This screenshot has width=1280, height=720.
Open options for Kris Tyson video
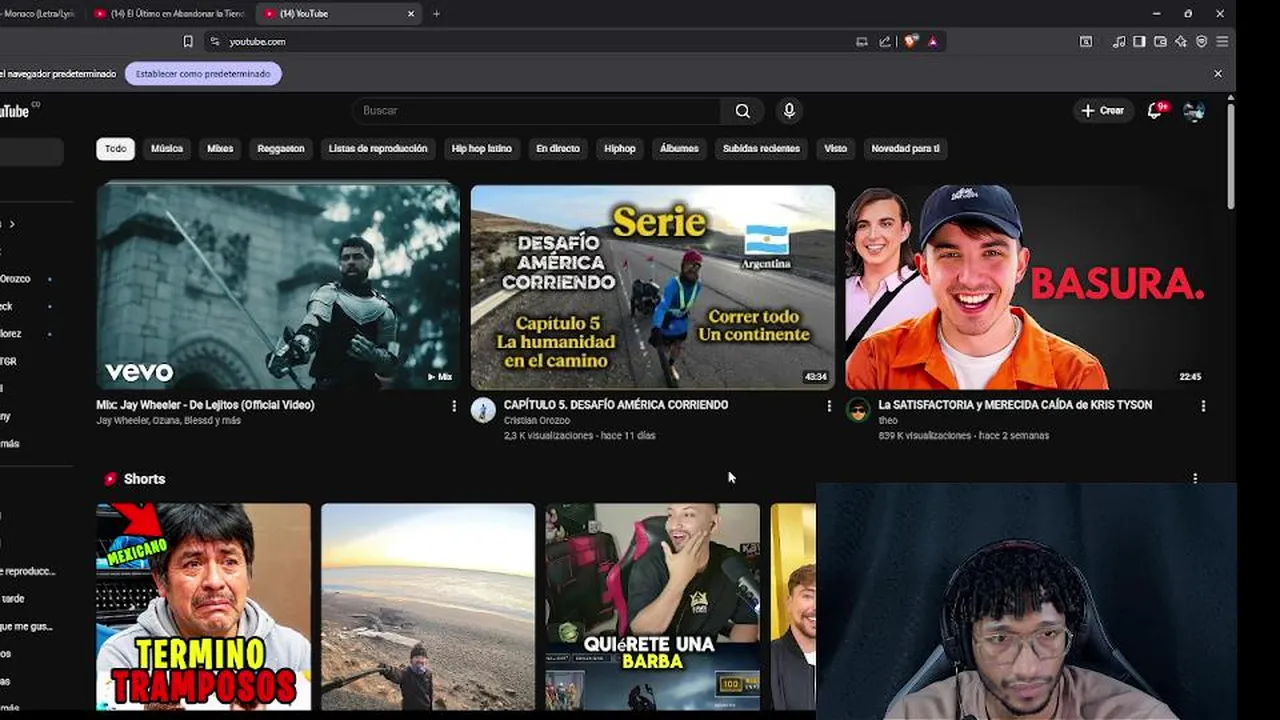[x=1203, y=406]
